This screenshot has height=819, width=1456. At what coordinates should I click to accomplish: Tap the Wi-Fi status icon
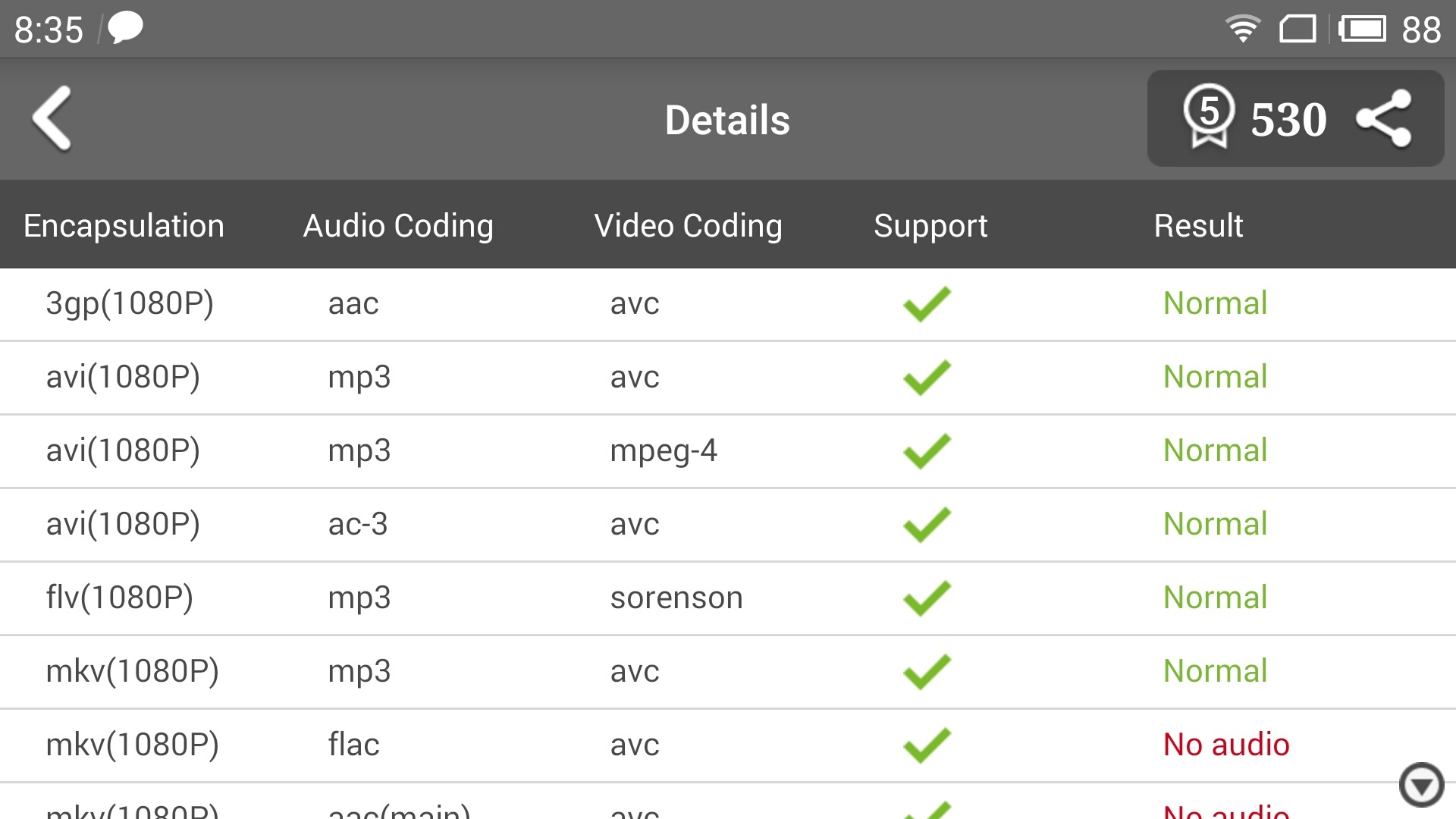[1242, 29]
